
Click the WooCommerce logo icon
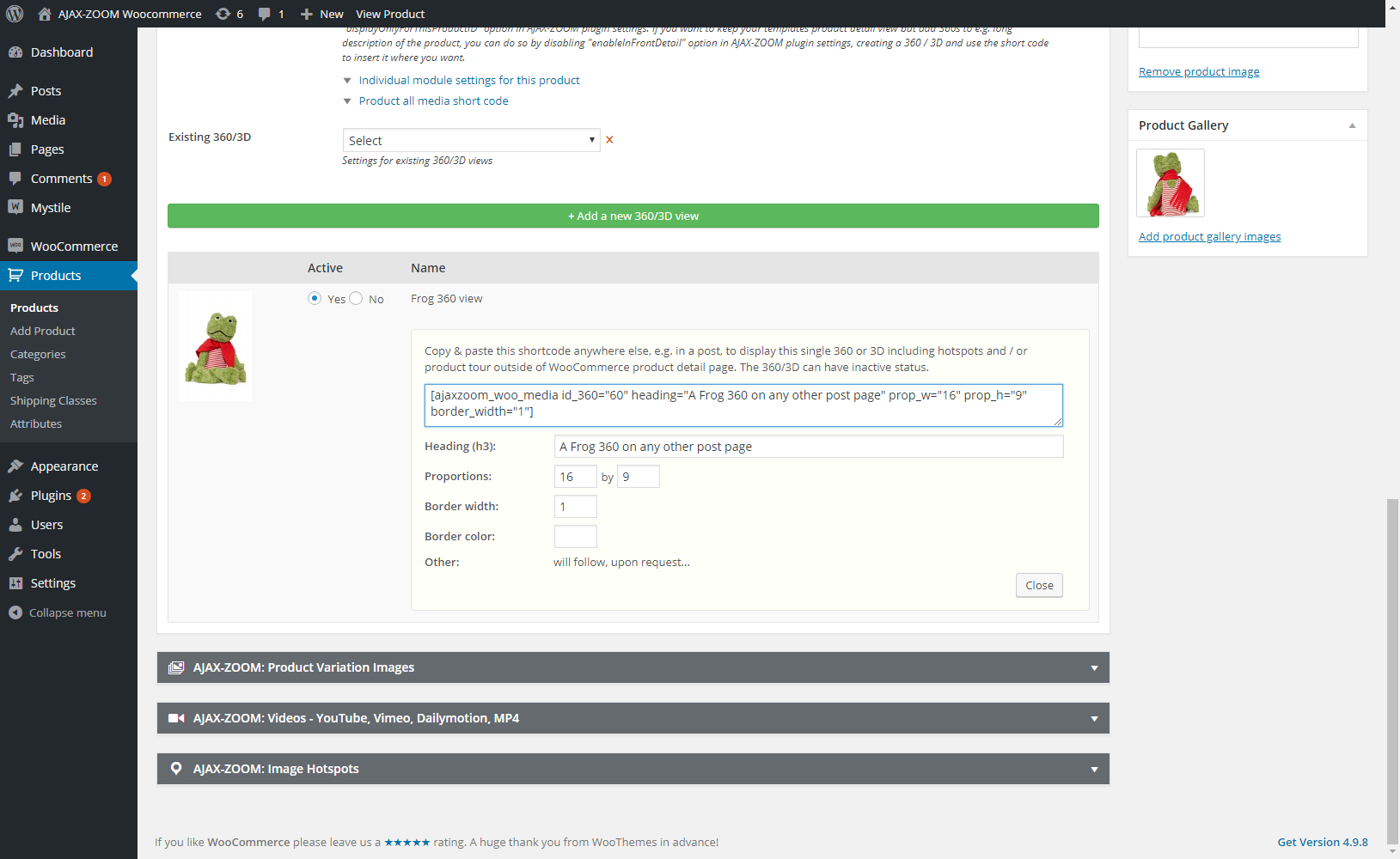click(x=15, y=246)
